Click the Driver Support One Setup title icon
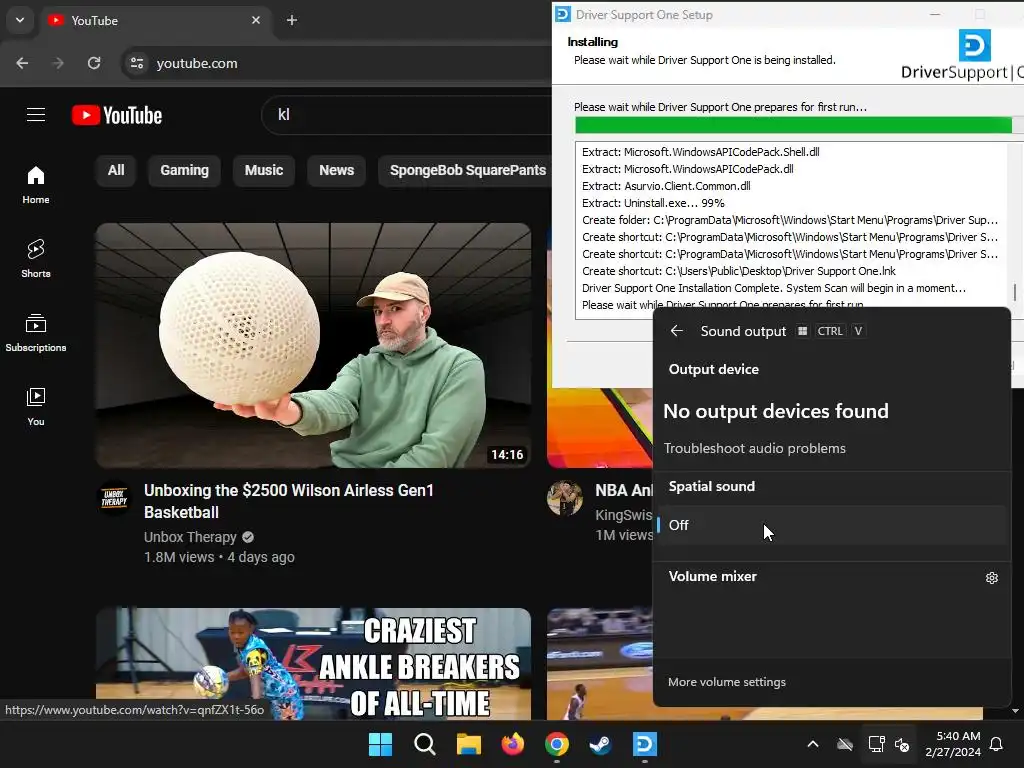The width and height of the screenshot is (1024, 768). pos(563,14)
